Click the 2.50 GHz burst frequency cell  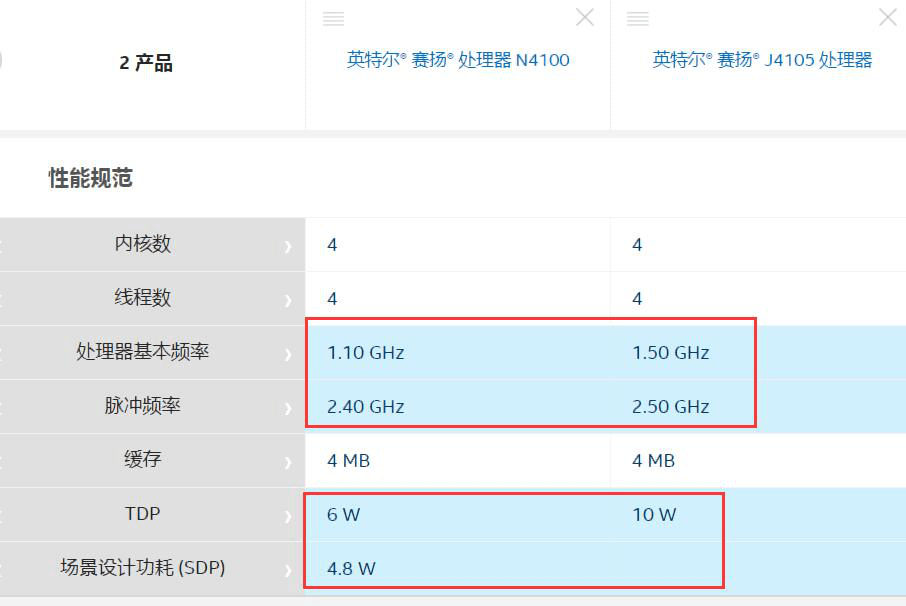tap(670, 407)
